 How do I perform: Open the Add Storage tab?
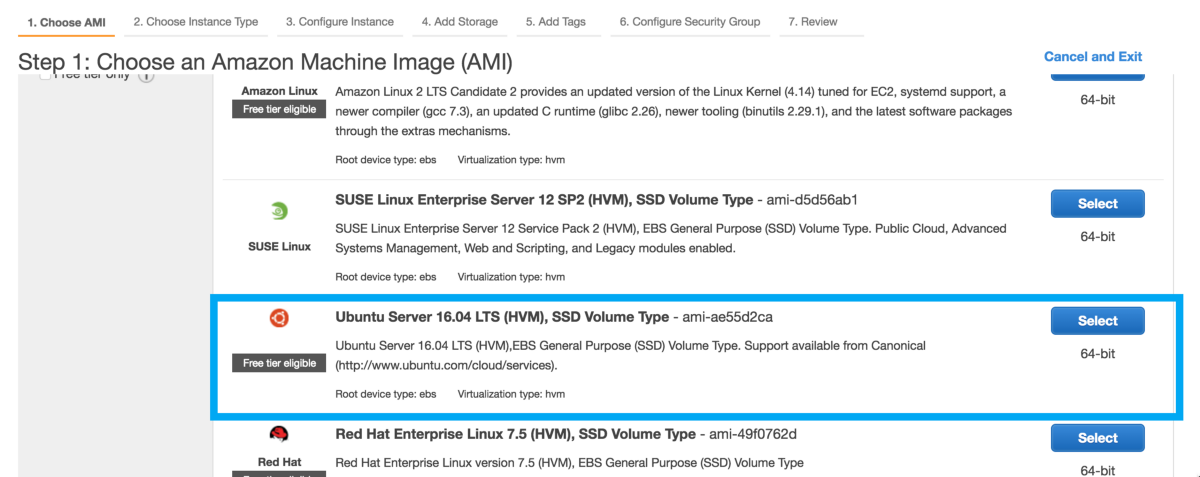pos(460,22)
